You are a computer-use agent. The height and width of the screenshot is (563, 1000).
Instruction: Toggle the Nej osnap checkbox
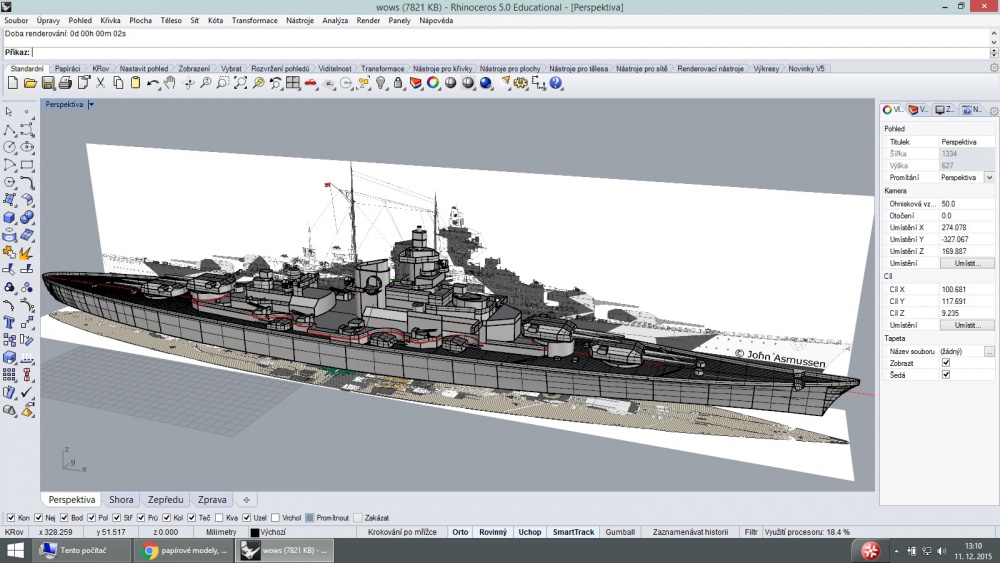[x=38, y=518]
